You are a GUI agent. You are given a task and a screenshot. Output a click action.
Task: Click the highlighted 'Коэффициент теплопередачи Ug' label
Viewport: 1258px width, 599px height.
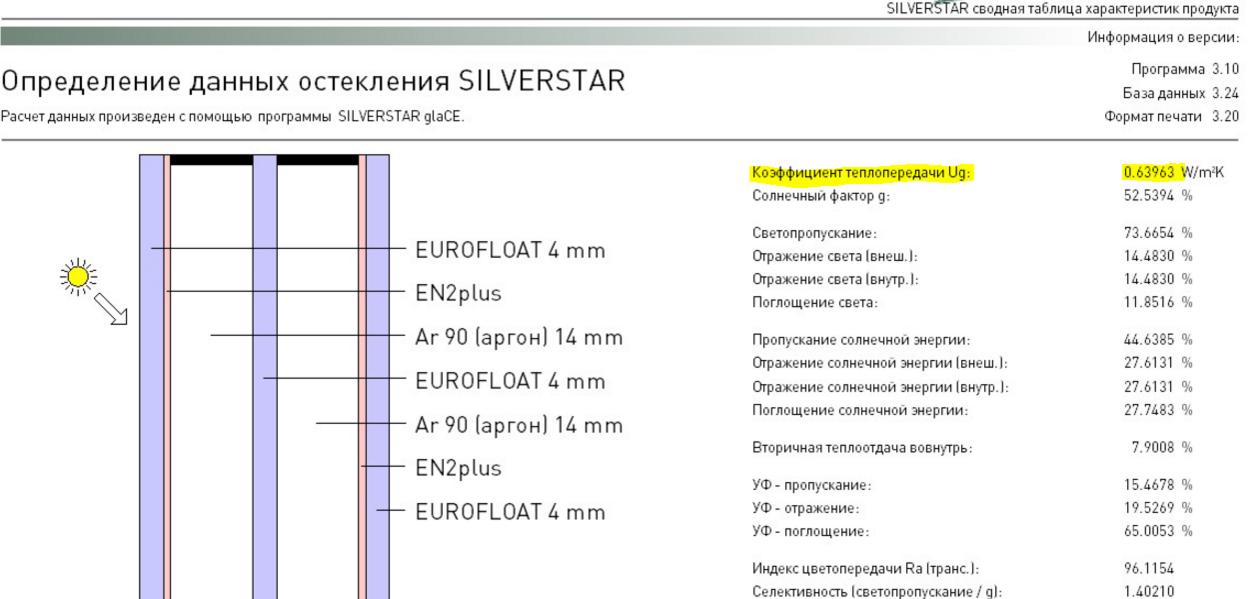(x=860, y=173)
